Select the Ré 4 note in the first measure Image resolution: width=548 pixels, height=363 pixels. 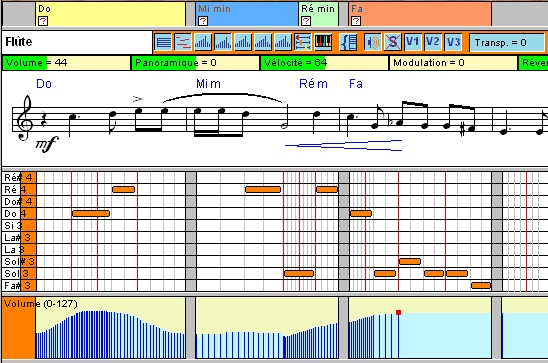pos(123,189)
